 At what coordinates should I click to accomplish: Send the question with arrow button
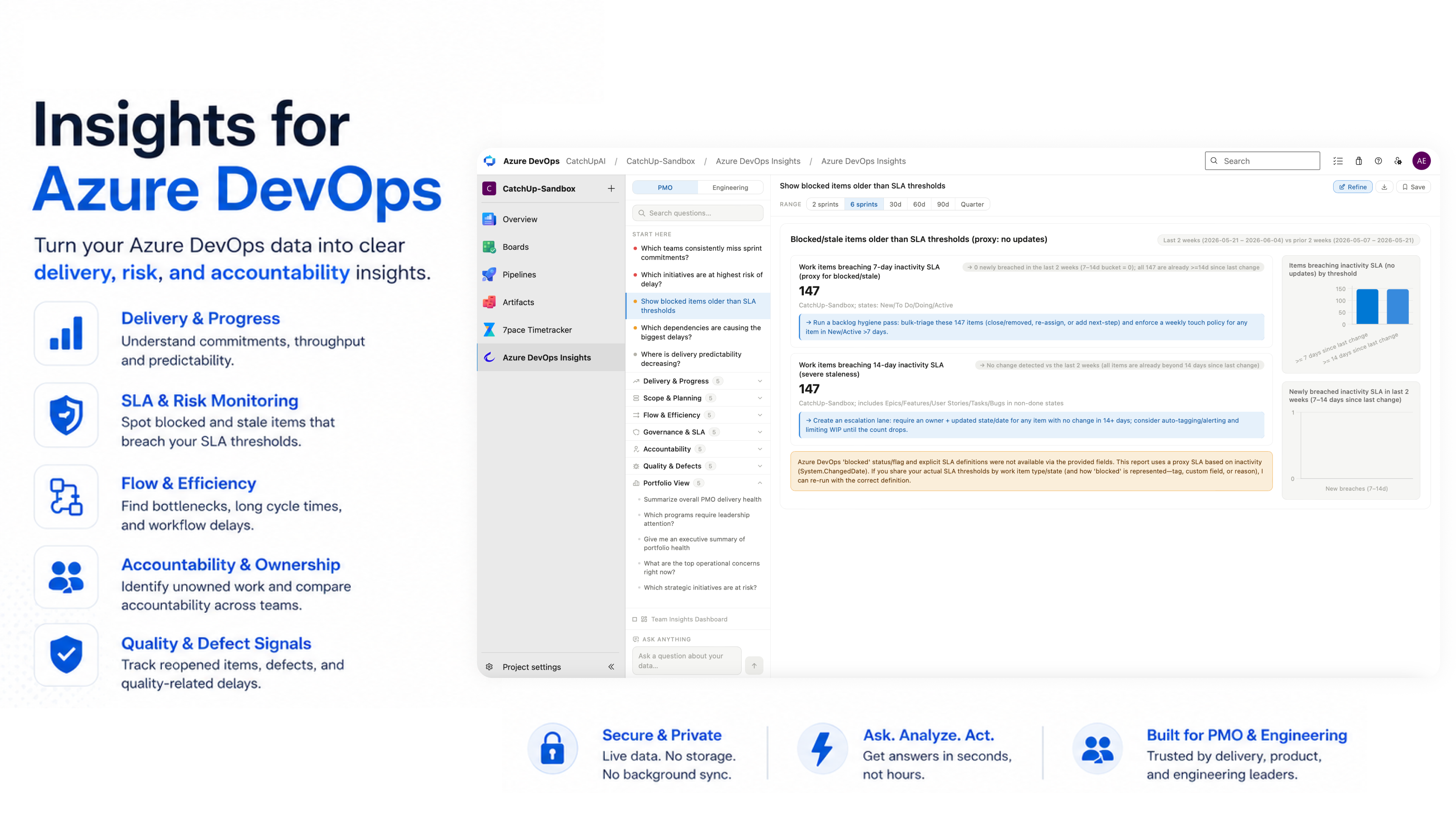754,666
